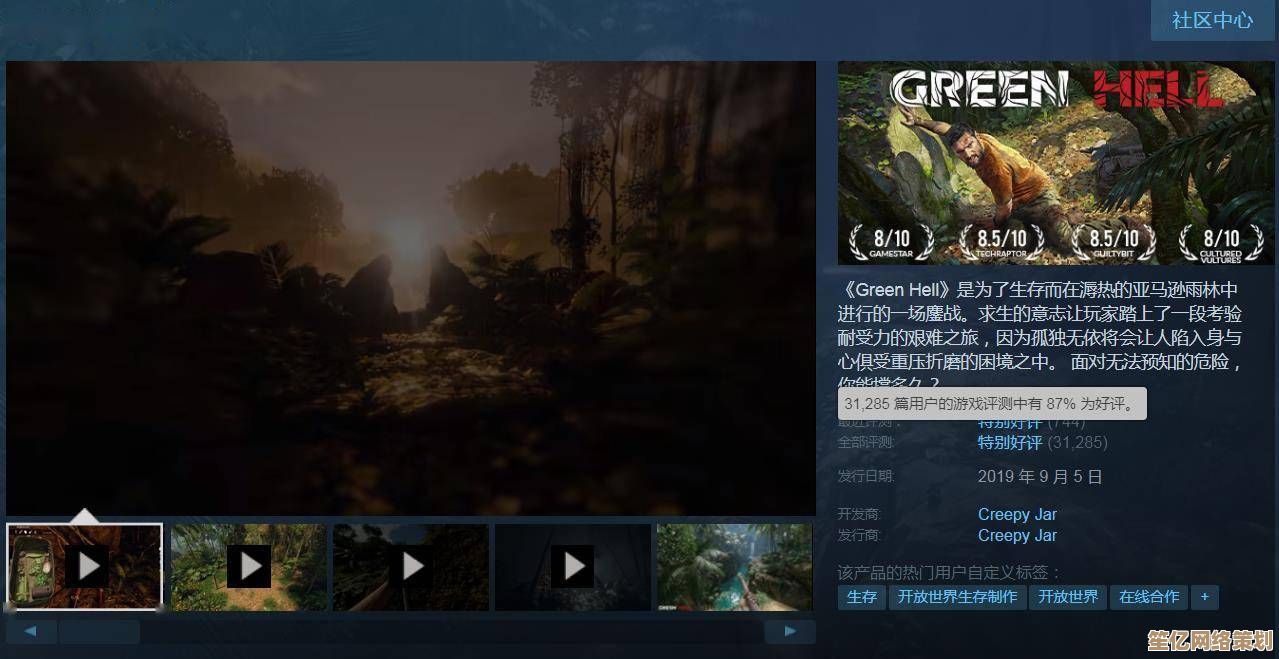Click the main video preview area
Image resolution: width=1279 pixels, height=659 pixels.
click(410, 288)
